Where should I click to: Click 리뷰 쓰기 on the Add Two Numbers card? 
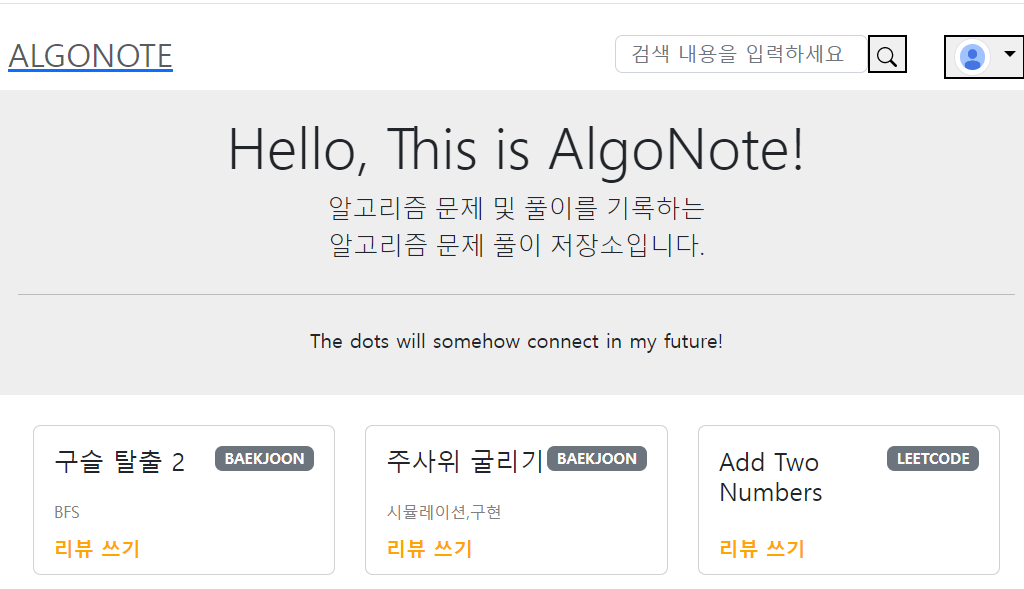pyautogui.click(x=760, y=548)
